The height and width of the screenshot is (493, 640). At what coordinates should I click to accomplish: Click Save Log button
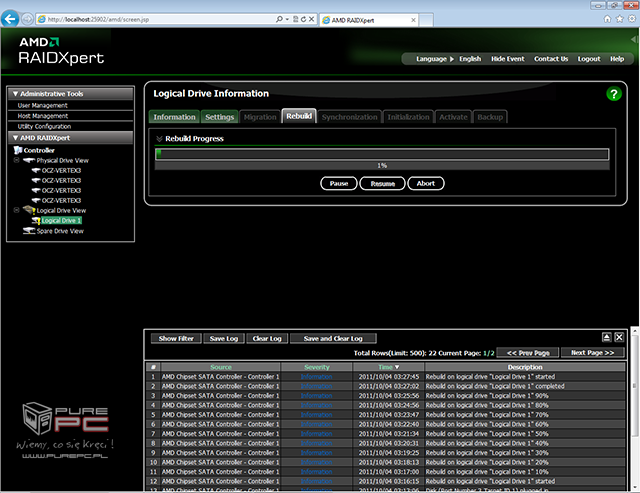coord(224,338)
